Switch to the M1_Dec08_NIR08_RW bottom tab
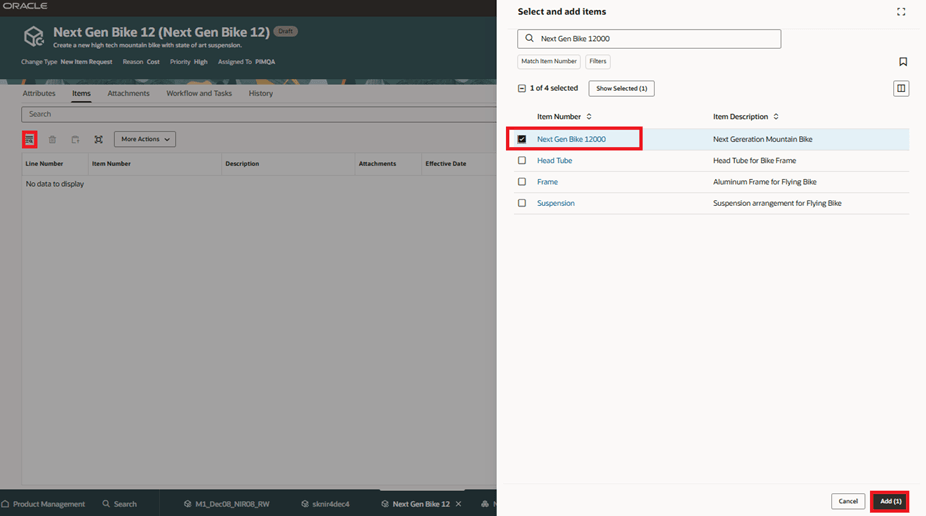The width and height of the screenshot is (926, 516). point(227,504)
